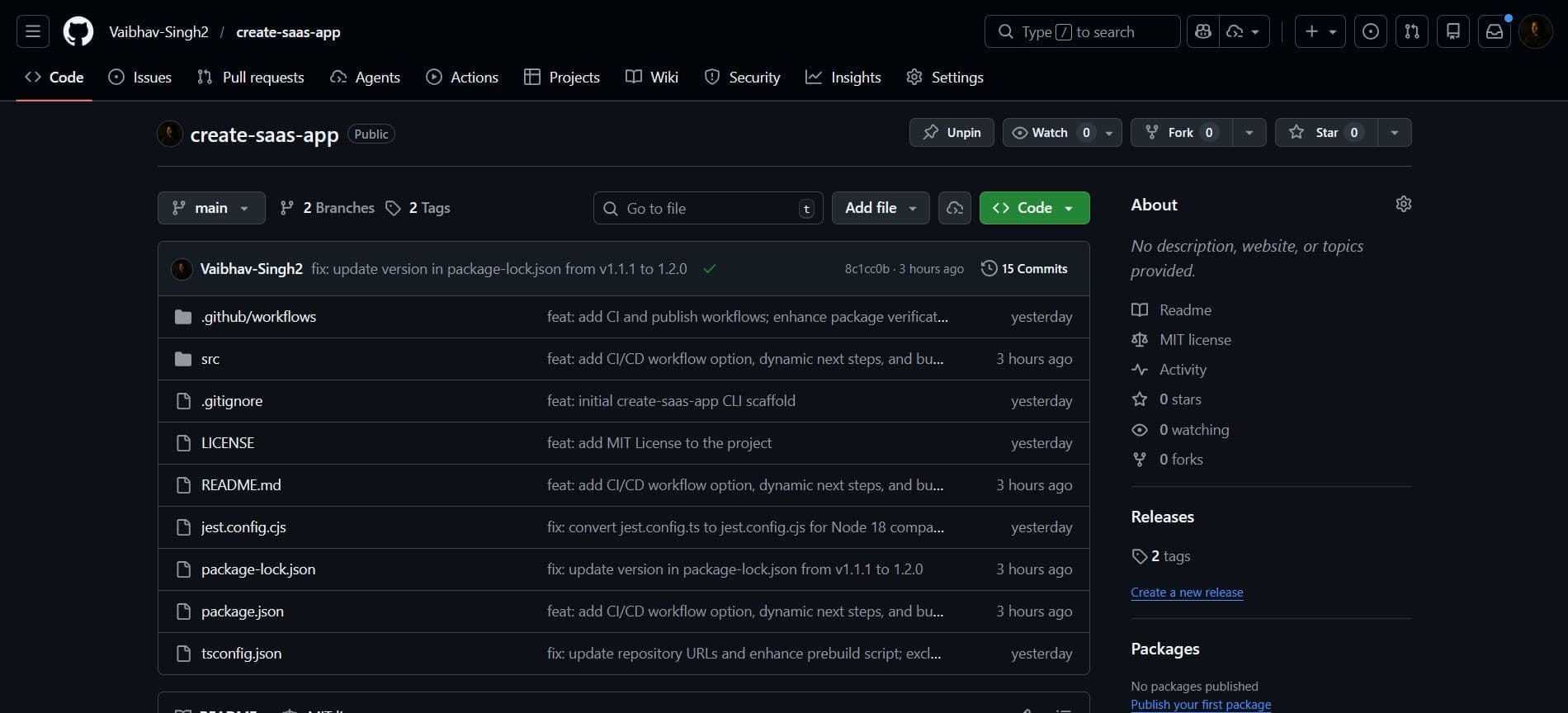The height and width of the screenshot is (713, 1568).
Task: Switch to the Pull requests tab
Action: (x=251, y=78)
